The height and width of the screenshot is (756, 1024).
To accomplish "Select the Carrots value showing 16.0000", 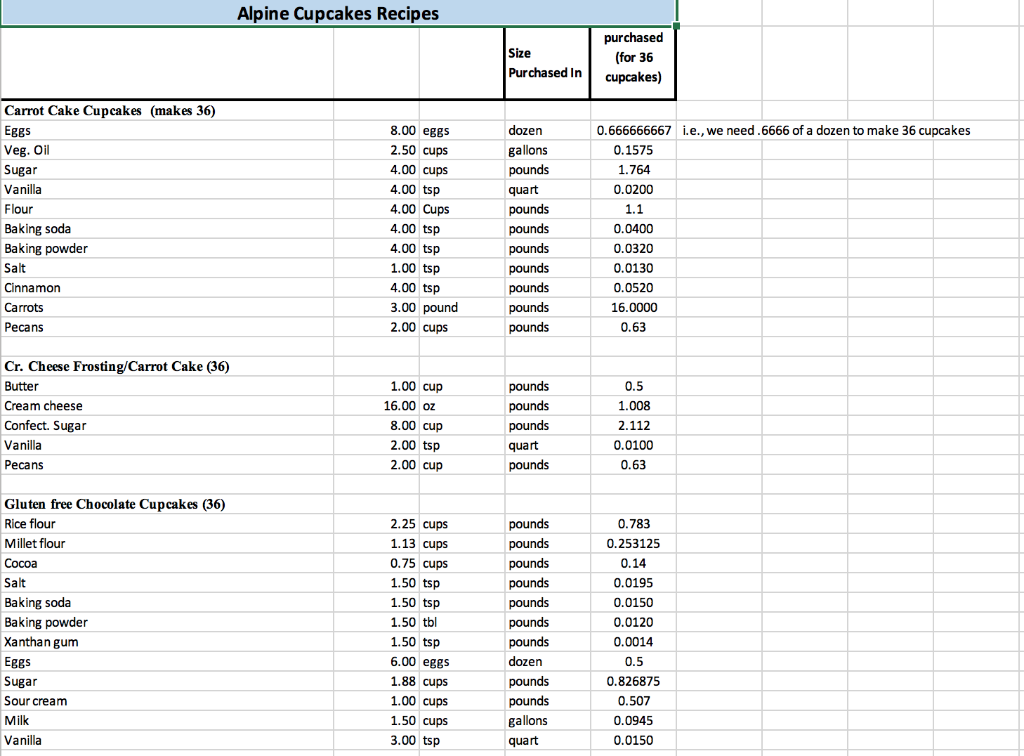I will [633, 307].
